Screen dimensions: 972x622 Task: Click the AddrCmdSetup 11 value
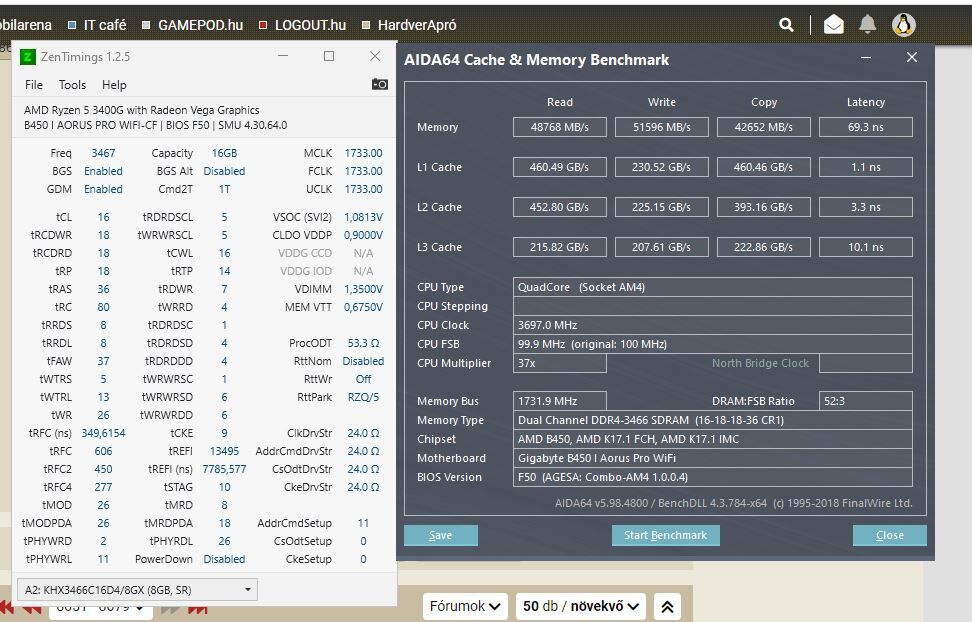pos(363,523)
